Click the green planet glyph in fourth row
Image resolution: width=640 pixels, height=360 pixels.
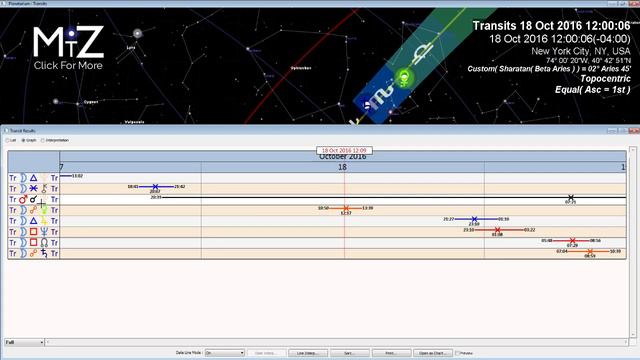click(44, 210)
